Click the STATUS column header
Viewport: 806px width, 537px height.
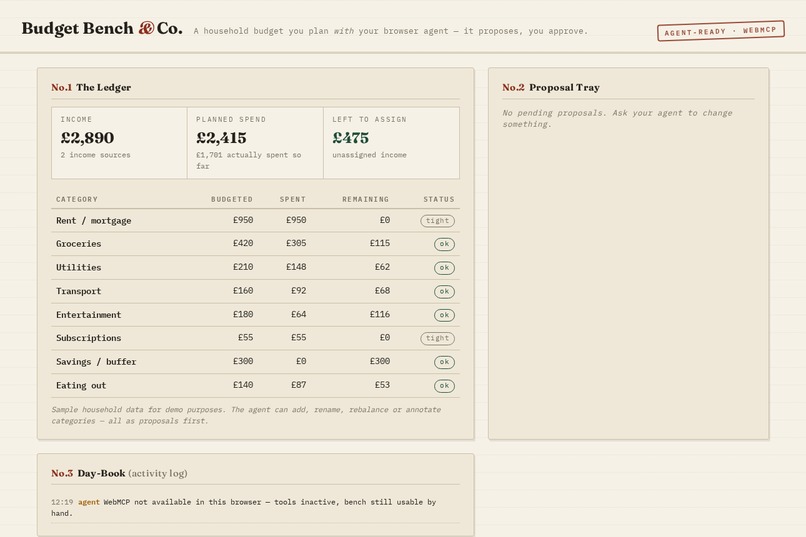[x=439, y=199]
